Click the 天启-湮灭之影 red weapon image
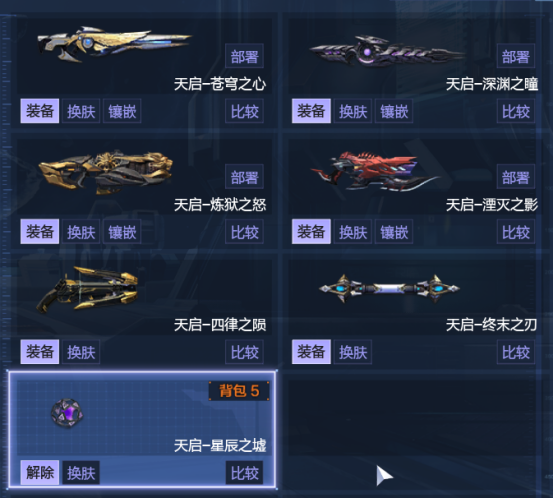Screen dimensions: 554x499 coord(376,171)
